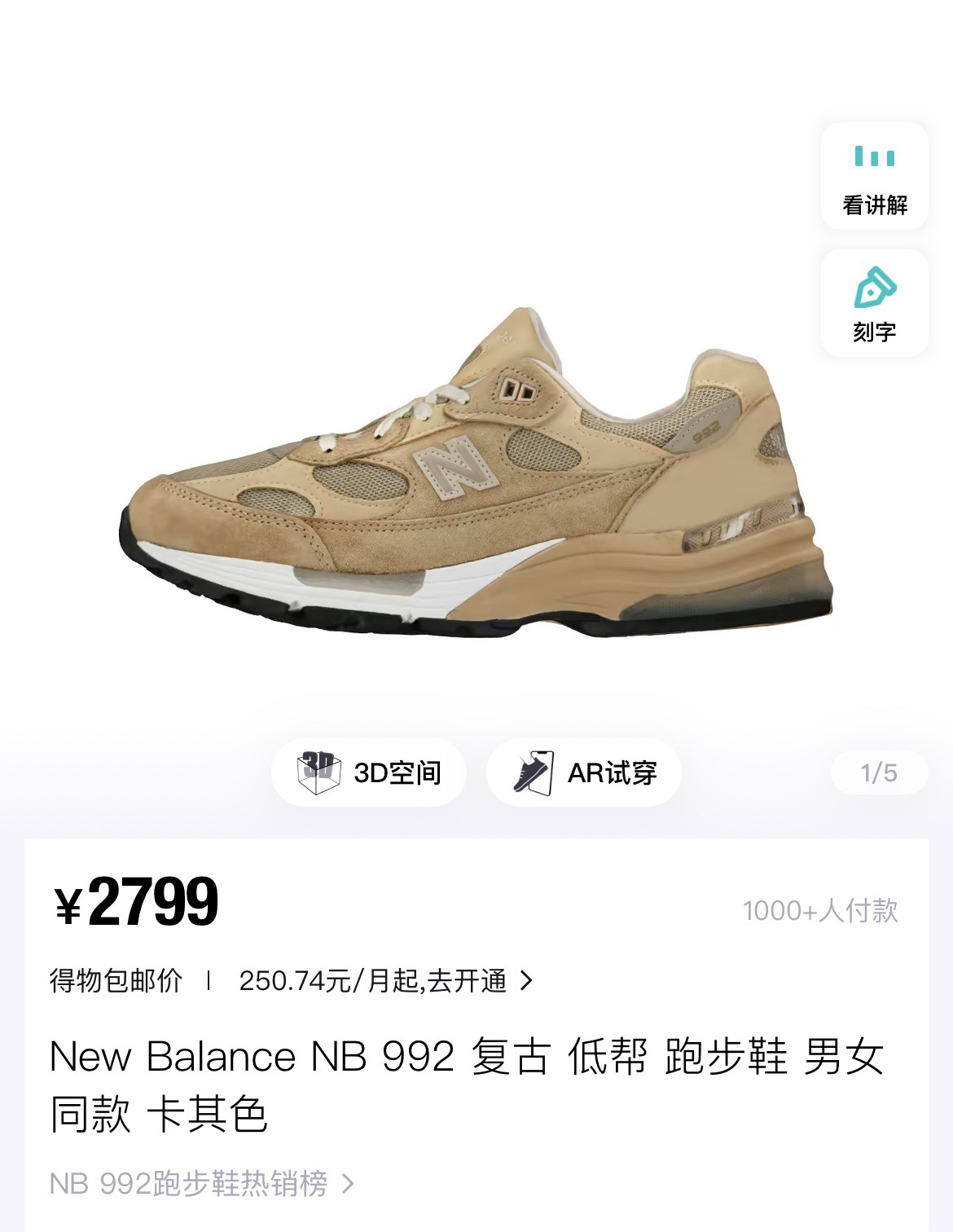Open the 3D空间 view button
This screenshot has width=953, height=1232.
pyautogui.click(x=369, y=772)
